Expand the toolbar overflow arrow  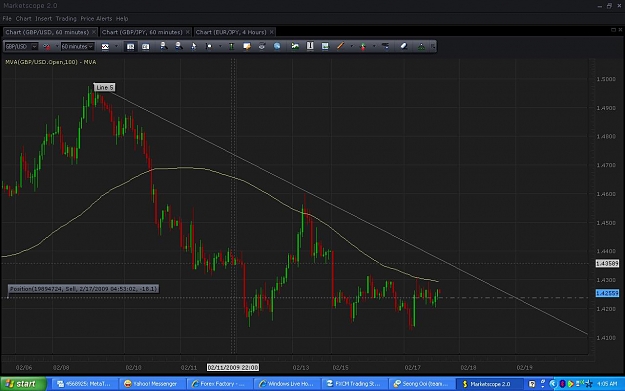pyautogui.click(x=433, y=47)
